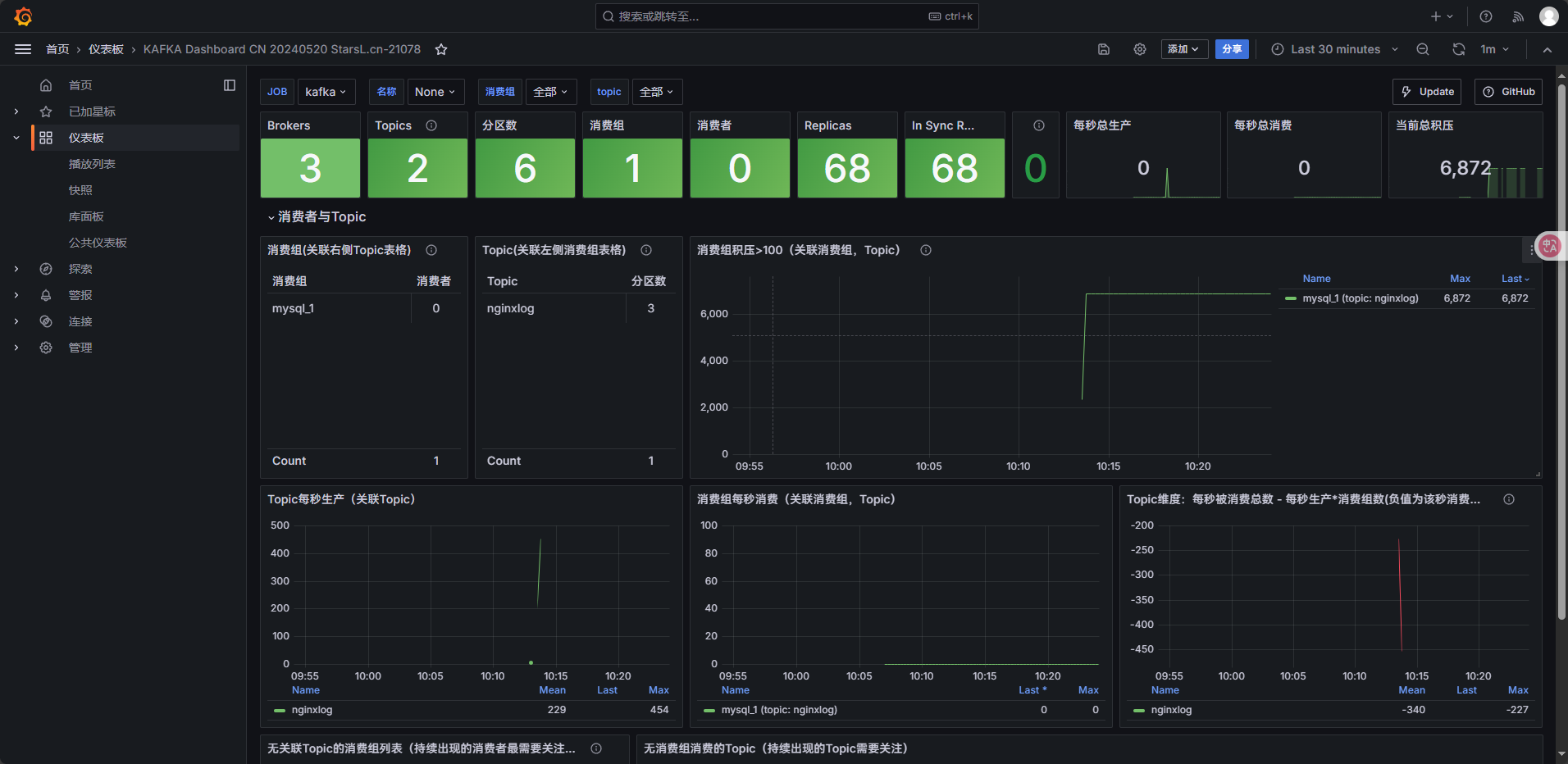The height and width of the screenshot is (764, 1568).
Task: Go to 首页 sidebar item
Action: click(x=80, y=85)
